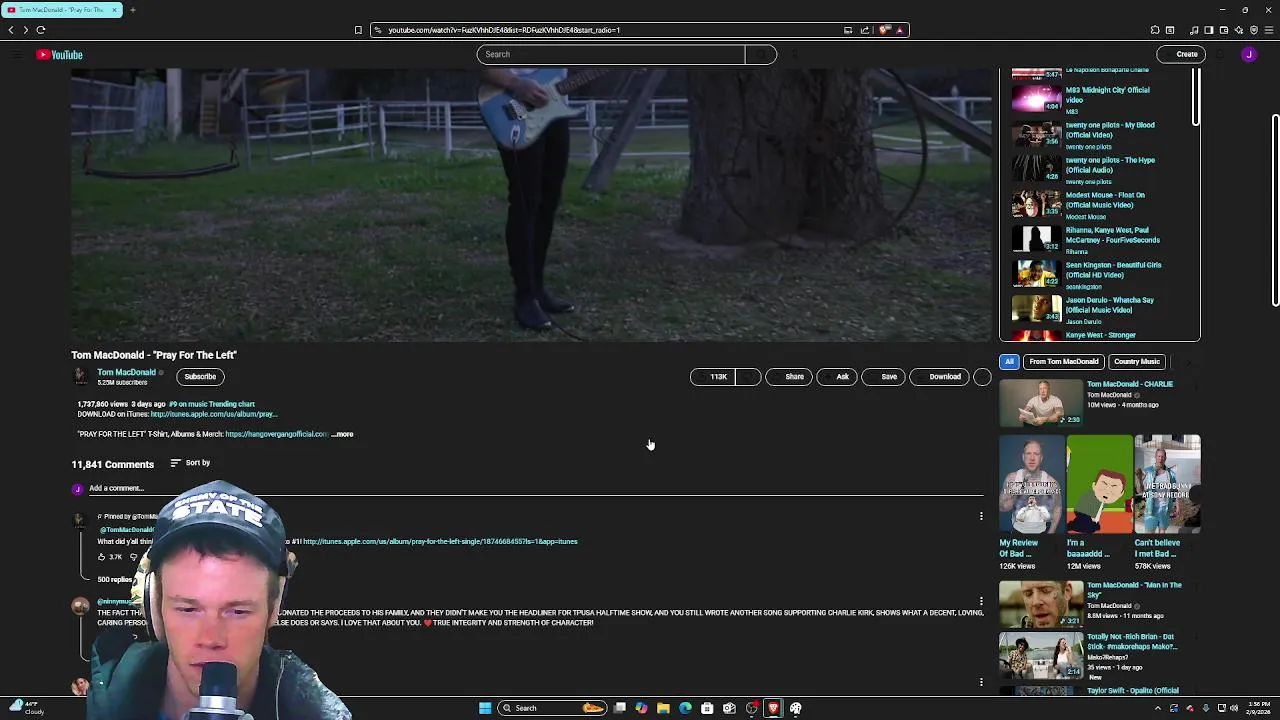Click the Brave Rewards triangle icon
Image resolution: width=1280 pixels, height=720 pixels.
pyautogui.click(x=899, y=30)
